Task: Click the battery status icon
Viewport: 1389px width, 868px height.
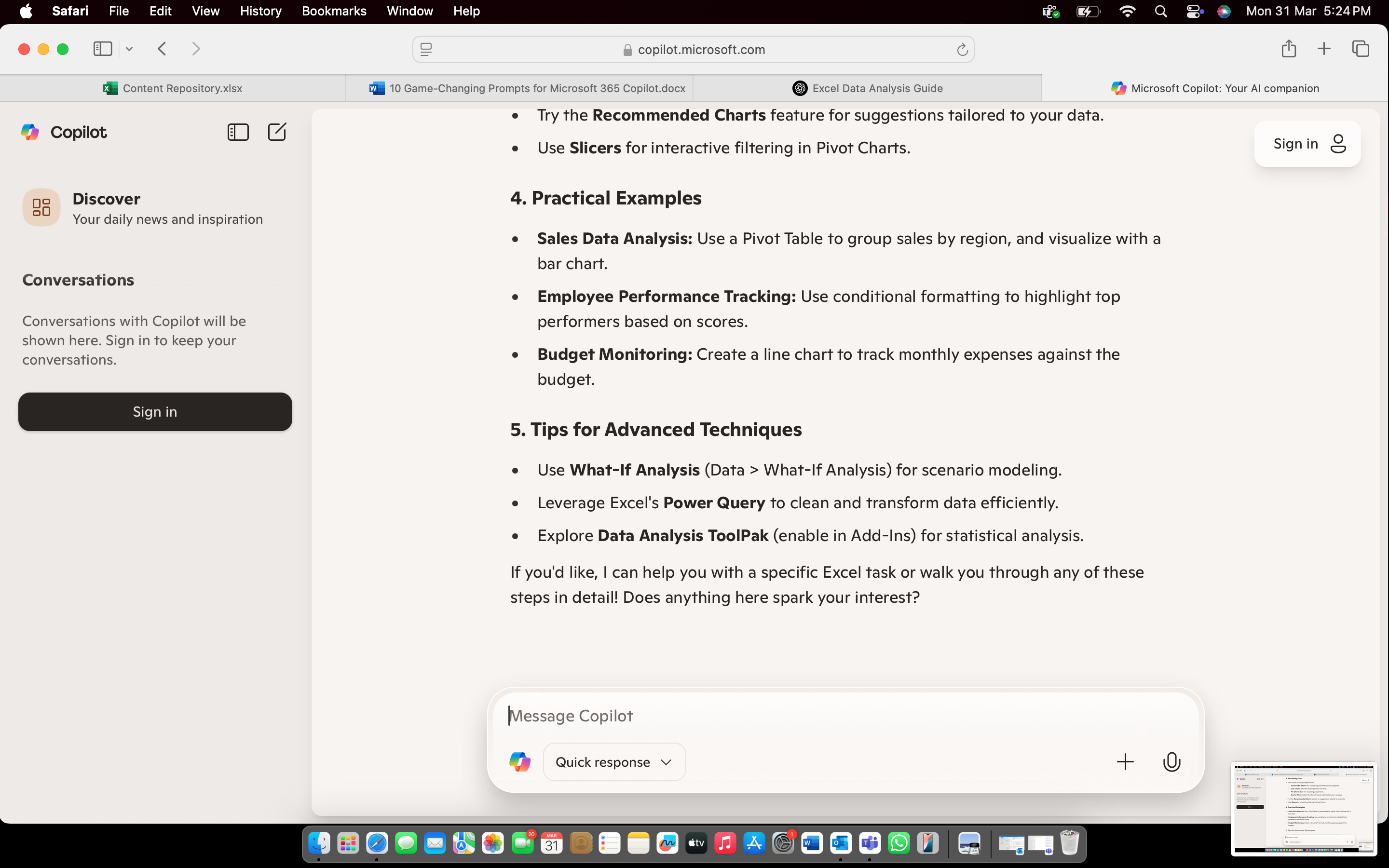Action: point(1088,12)
